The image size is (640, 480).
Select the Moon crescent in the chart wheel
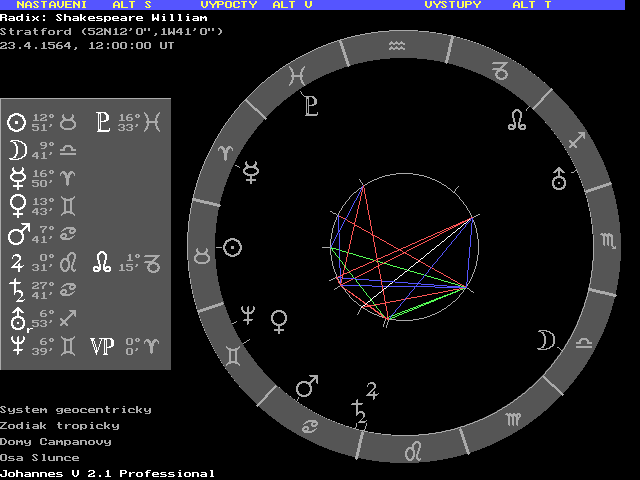click(545, 340)
